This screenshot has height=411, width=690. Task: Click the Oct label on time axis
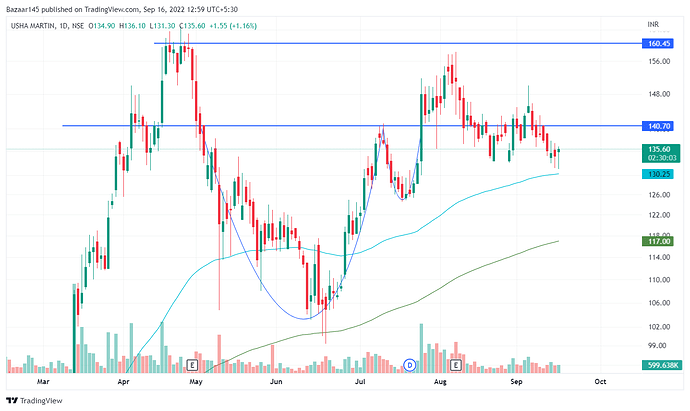tap(600, 381)
